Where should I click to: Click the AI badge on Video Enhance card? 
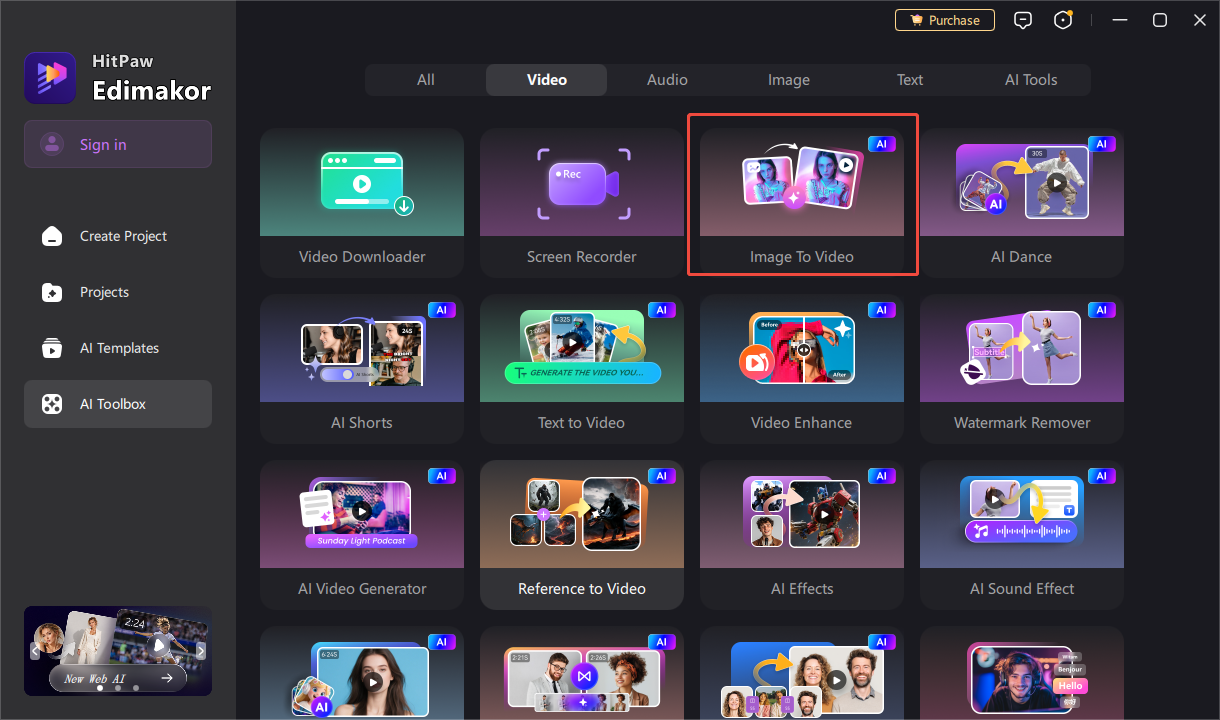point(882,310)
